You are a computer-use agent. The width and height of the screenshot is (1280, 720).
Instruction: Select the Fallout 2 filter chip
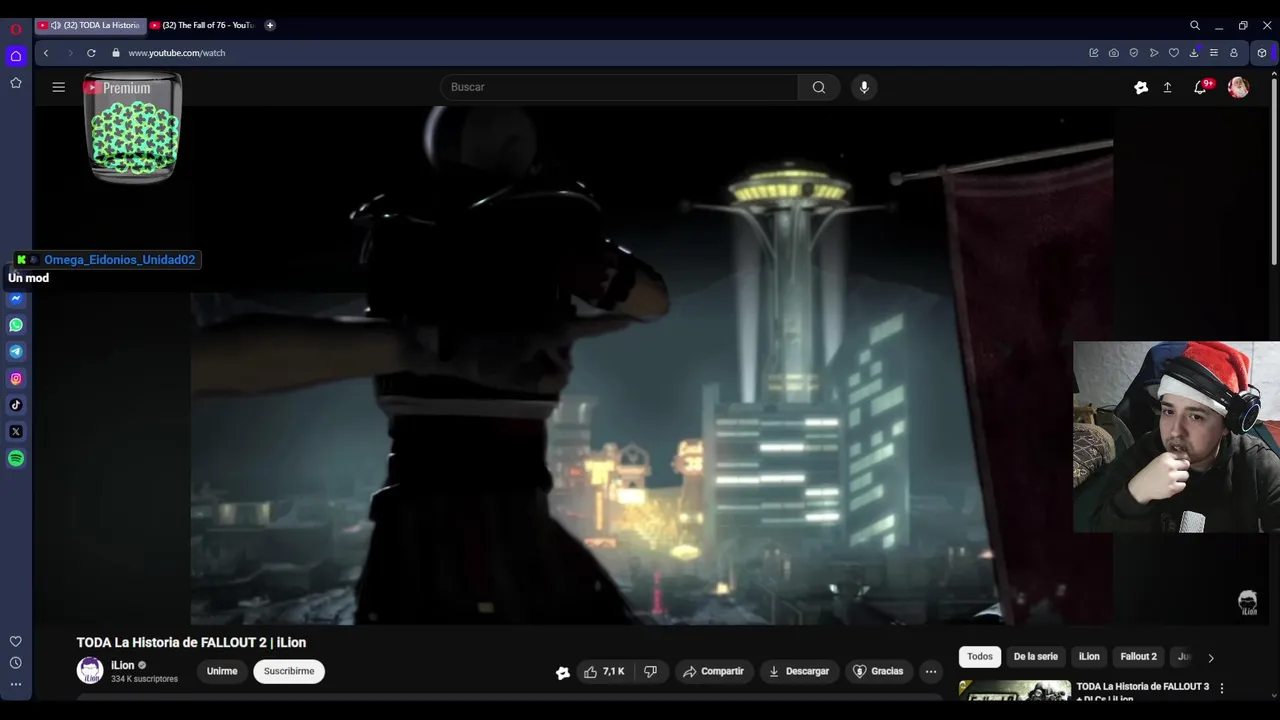point(1138,657)
